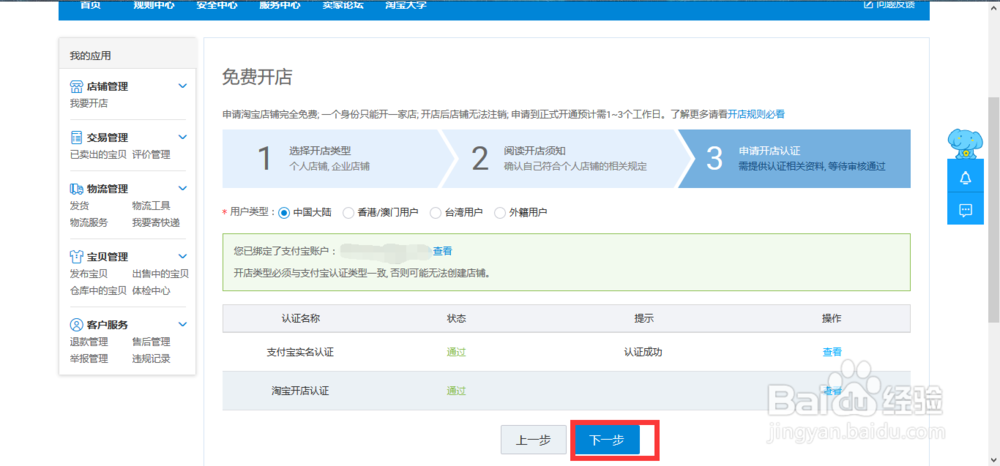Open 违规记录 in sidebar

pyautogui.click(x=151, y=358)
